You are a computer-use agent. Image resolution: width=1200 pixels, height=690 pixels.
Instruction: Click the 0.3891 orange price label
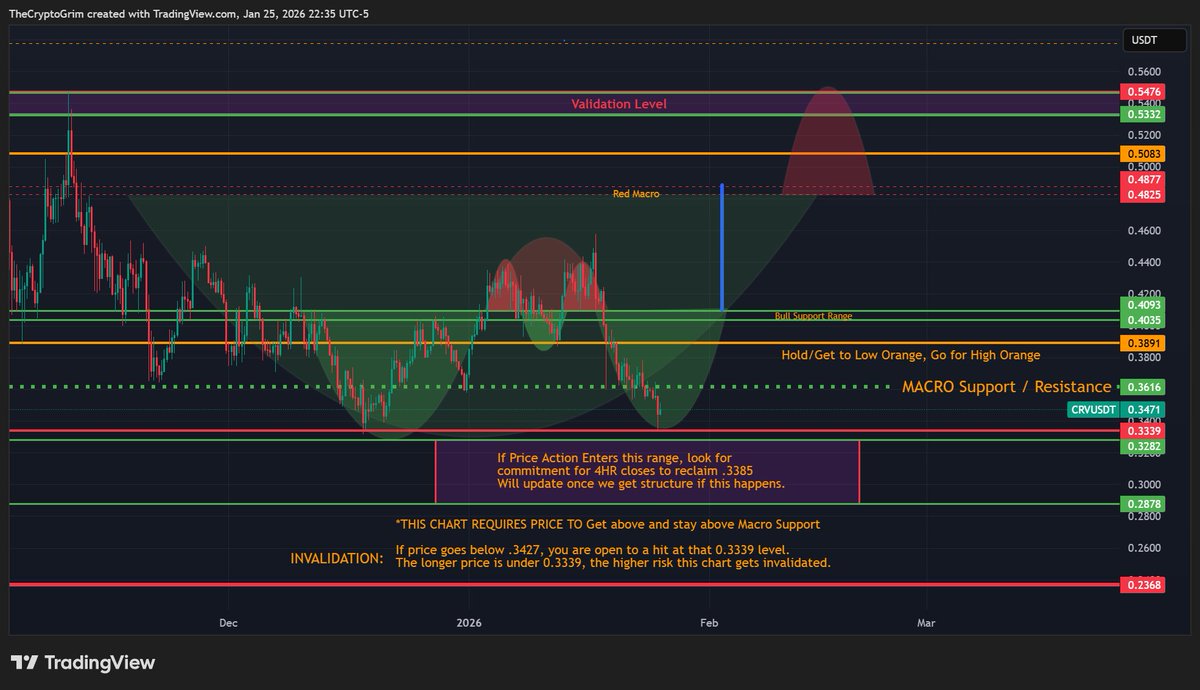(x=1144, y=343)
